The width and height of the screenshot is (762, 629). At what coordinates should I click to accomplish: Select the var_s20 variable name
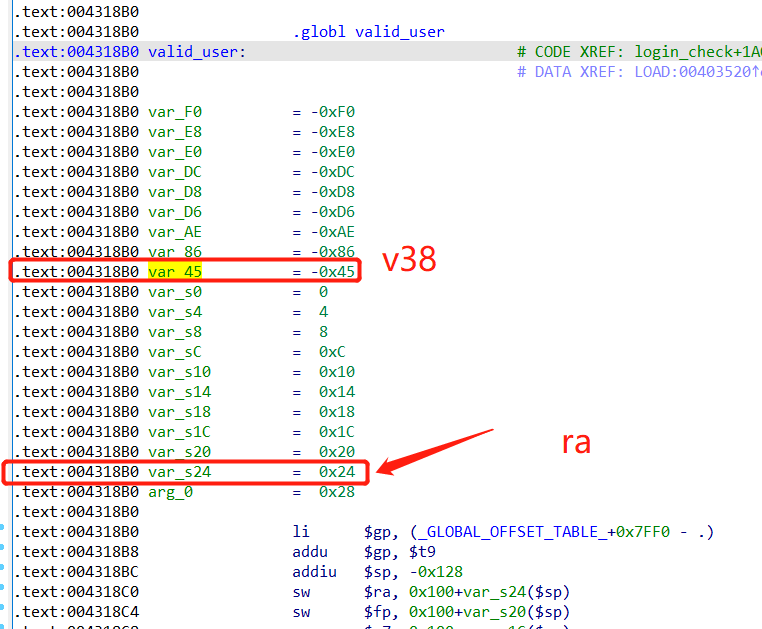tap(179, 452)
